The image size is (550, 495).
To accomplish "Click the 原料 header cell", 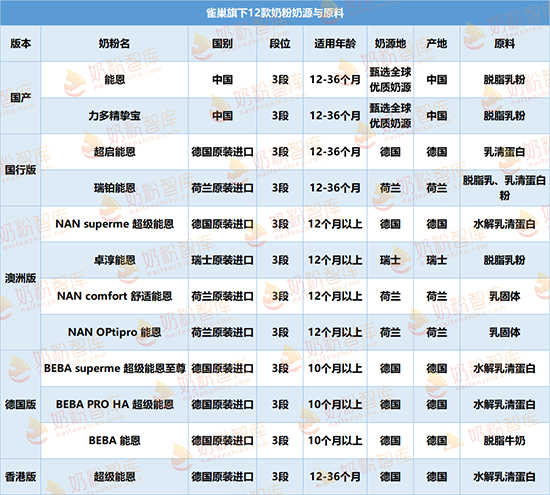I will click(504, 44).
